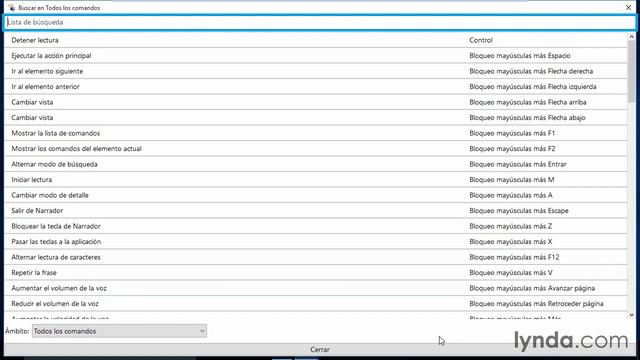Select Aumentar el volumen de la voz

pyautogui.click(x=316, y=288)
